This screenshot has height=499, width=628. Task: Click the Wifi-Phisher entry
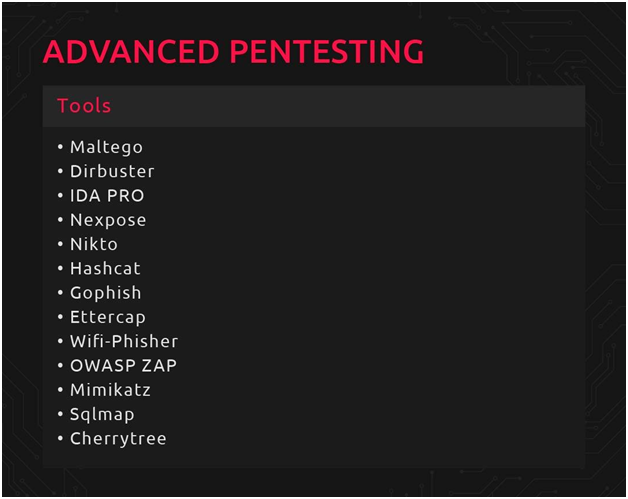tap(124, 341)
